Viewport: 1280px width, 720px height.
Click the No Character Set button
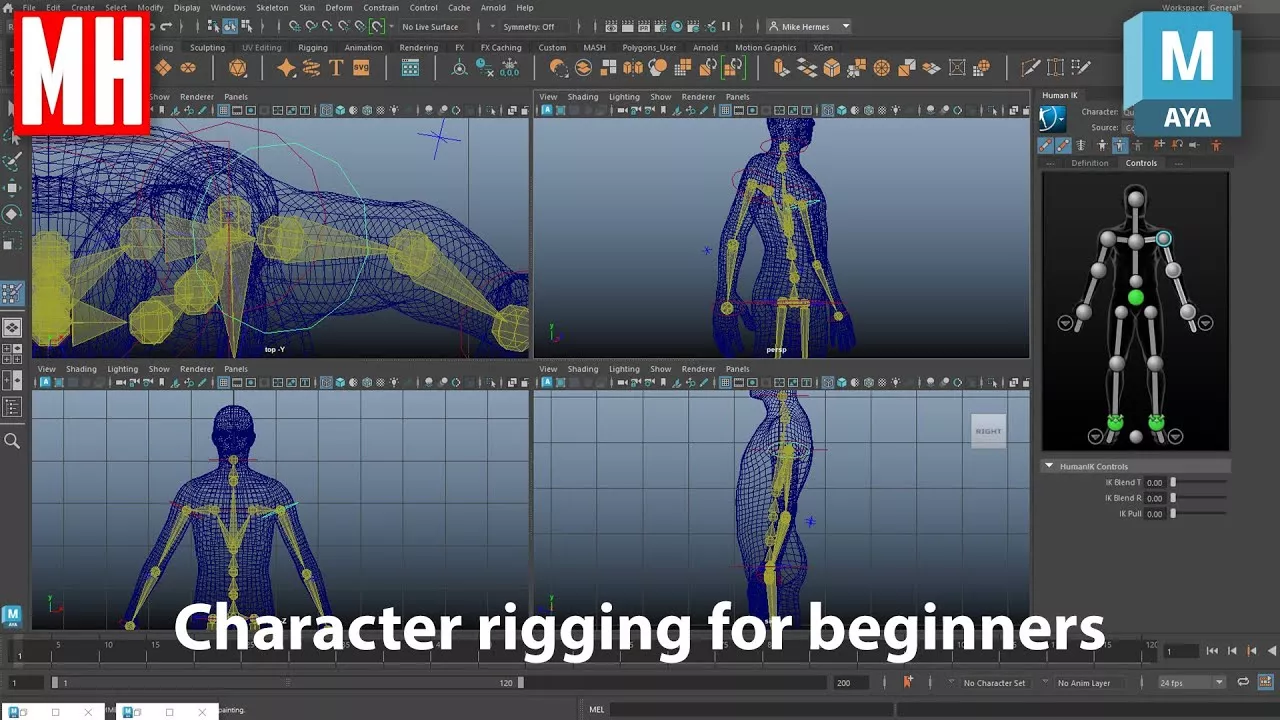994,683
